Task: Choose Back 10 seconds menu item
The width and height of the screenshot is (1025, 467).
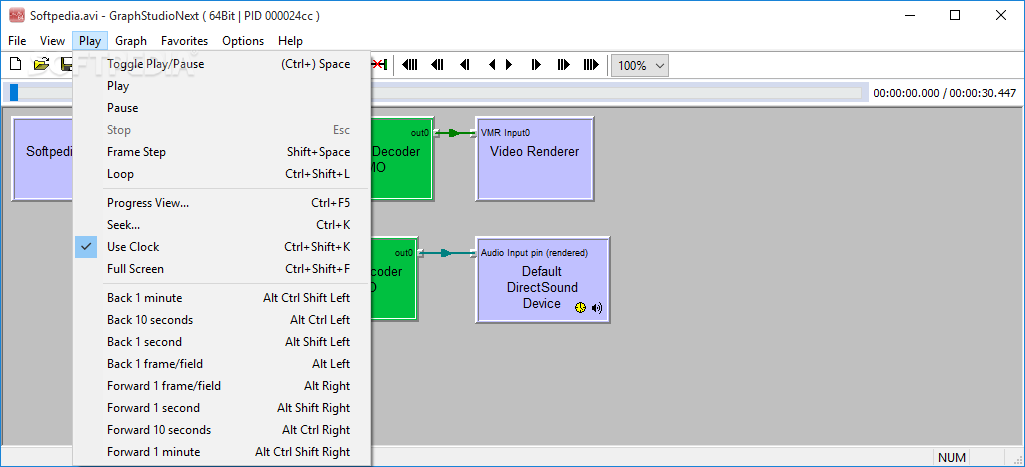Action: 222,320
